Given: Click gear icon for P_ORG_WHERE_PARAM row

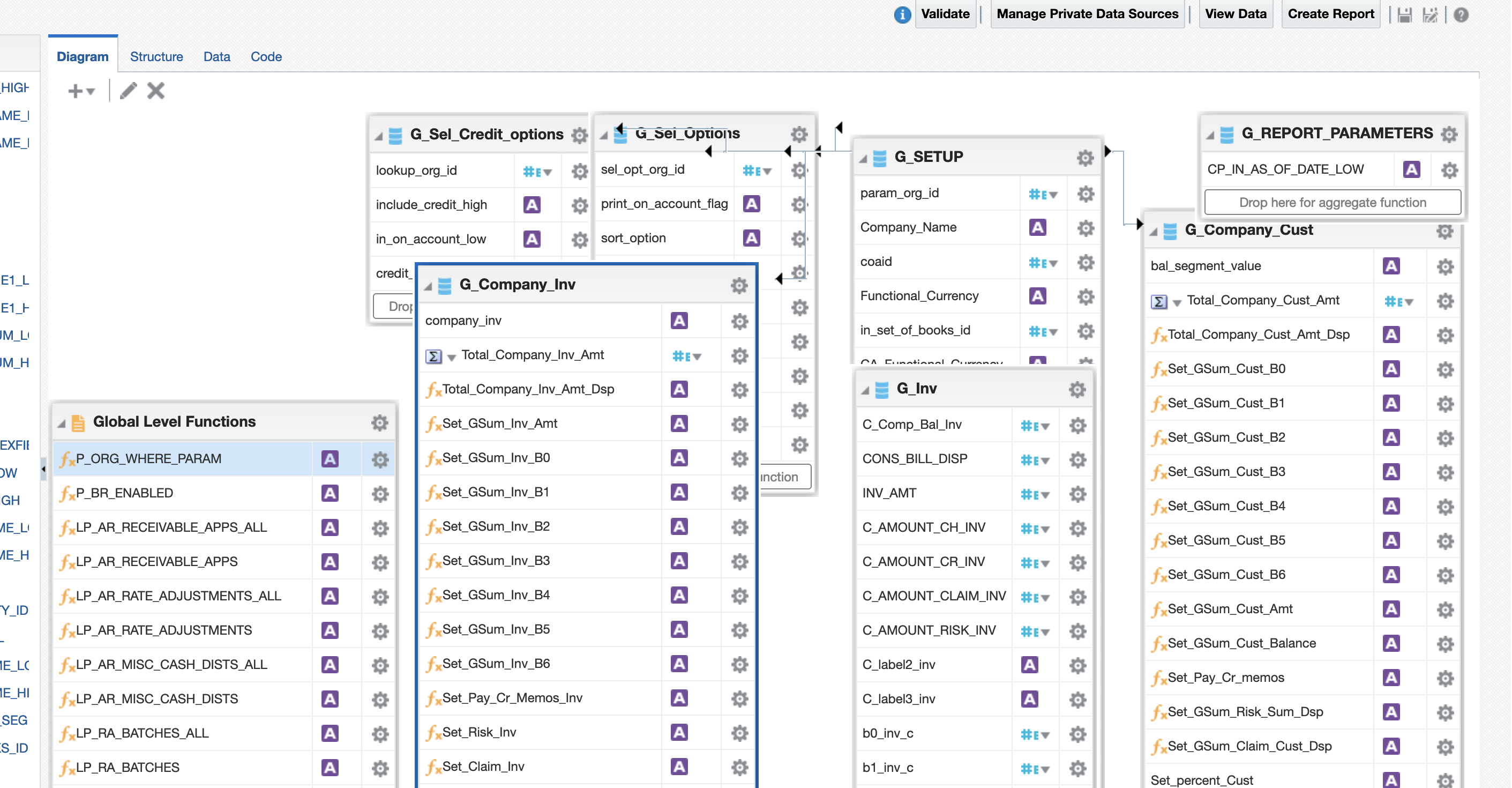Looking at the screenshot, I should pos(380,459).
